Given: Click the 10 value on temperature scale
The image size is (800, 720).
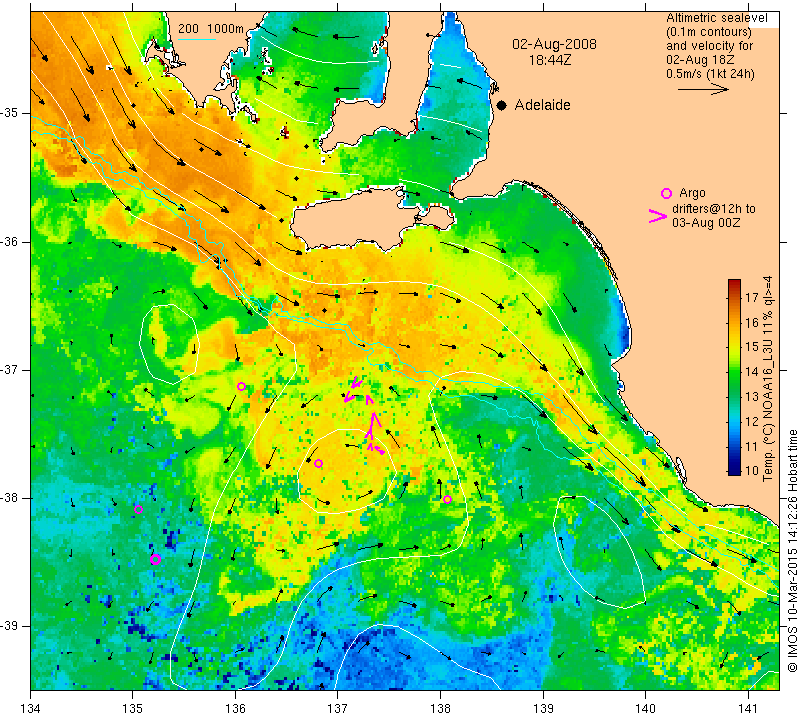Looking at the screenshot, I should [x=752, y=470].
